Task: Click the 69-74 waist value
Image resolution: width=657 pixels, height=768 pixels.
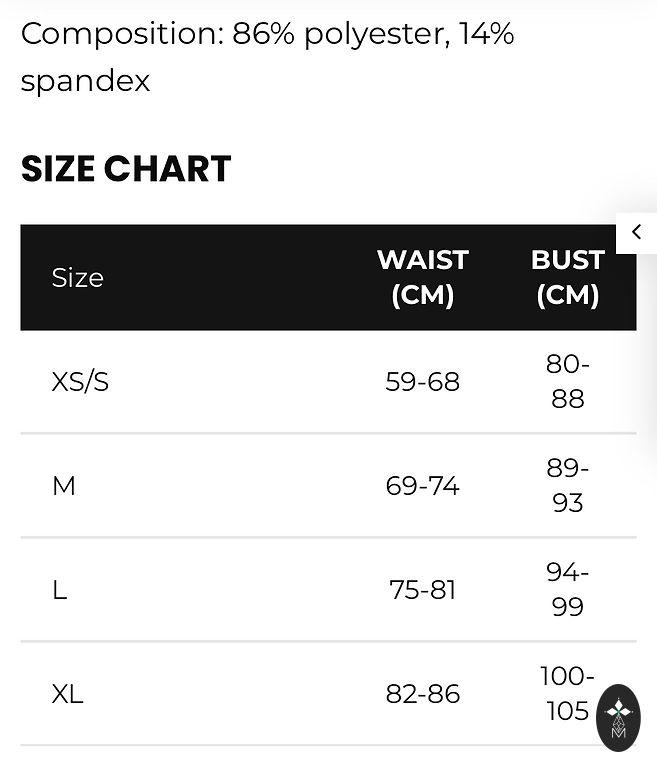Action: (422, 486)
